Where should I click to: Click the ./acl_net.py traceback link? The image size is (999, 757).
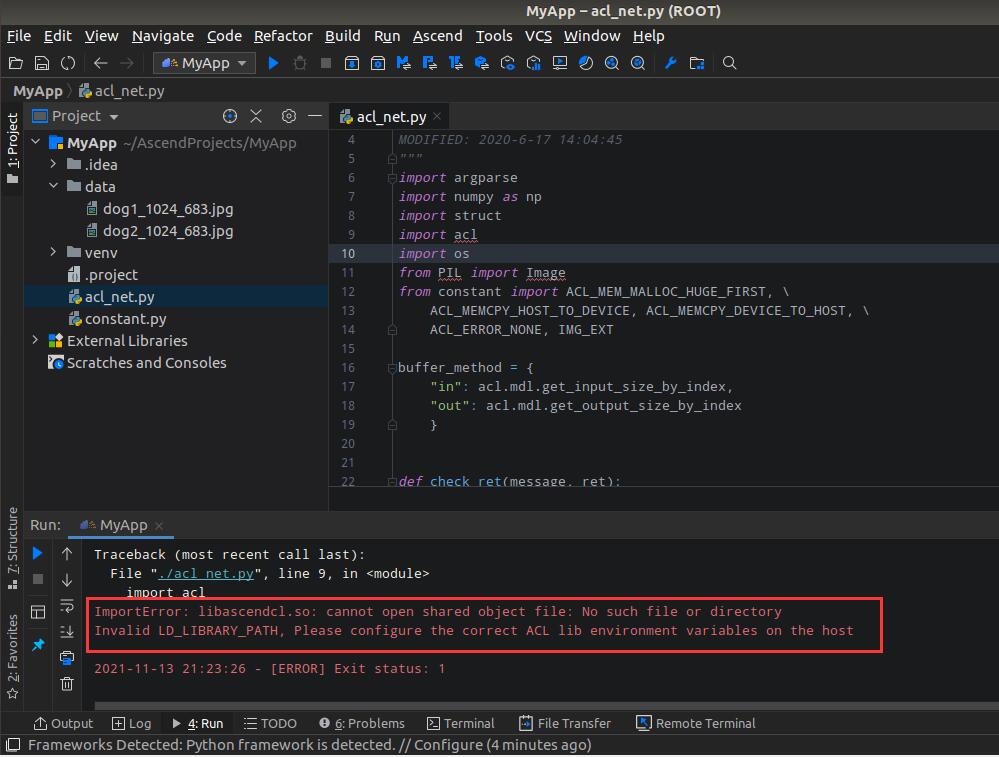206,573
